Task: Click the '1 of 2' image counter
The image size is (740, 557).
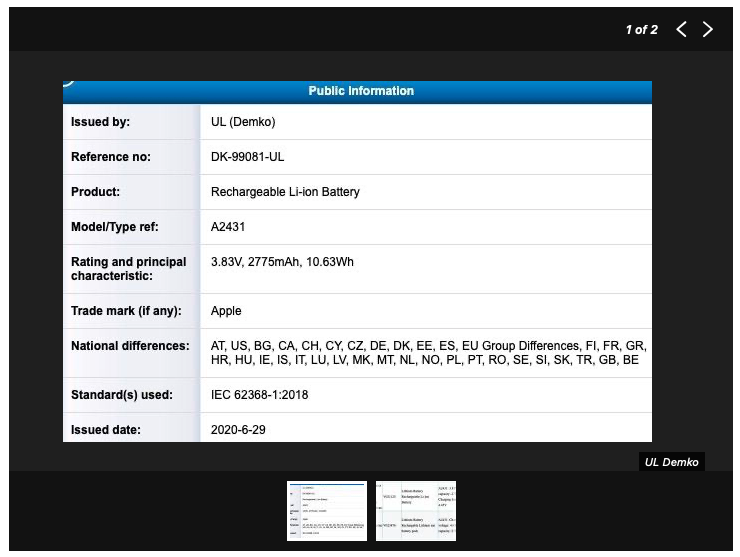Action: tap(641, 30)
